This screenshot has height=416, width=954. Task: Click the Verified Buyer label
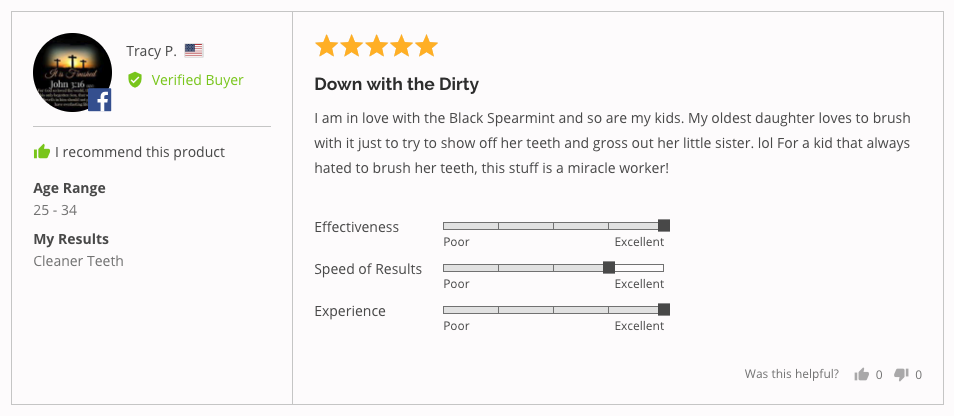[198, 80]
